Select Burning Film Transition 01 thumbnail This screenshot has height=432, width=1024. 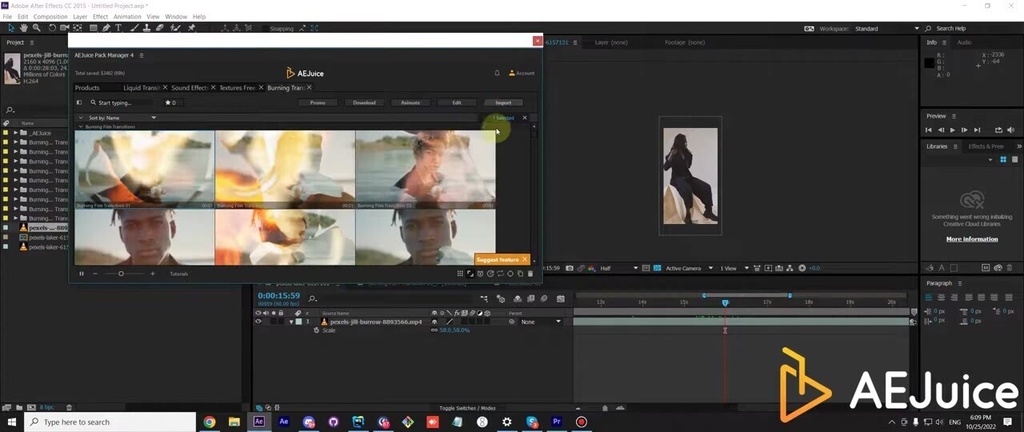click(x=144, y=170)
